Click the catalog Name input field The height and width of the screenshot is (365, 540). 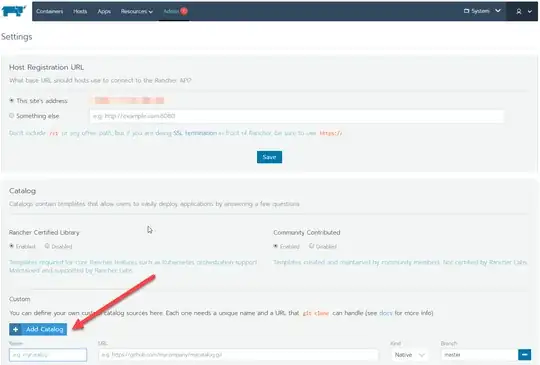(x=48, y=355)
